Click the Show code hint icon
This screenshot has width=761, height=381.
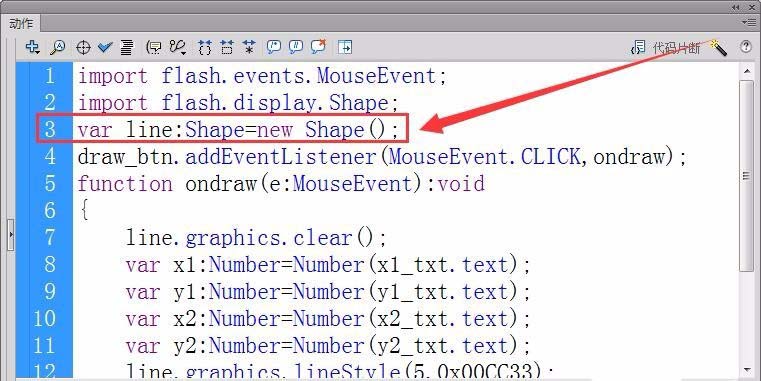point(154,47)
